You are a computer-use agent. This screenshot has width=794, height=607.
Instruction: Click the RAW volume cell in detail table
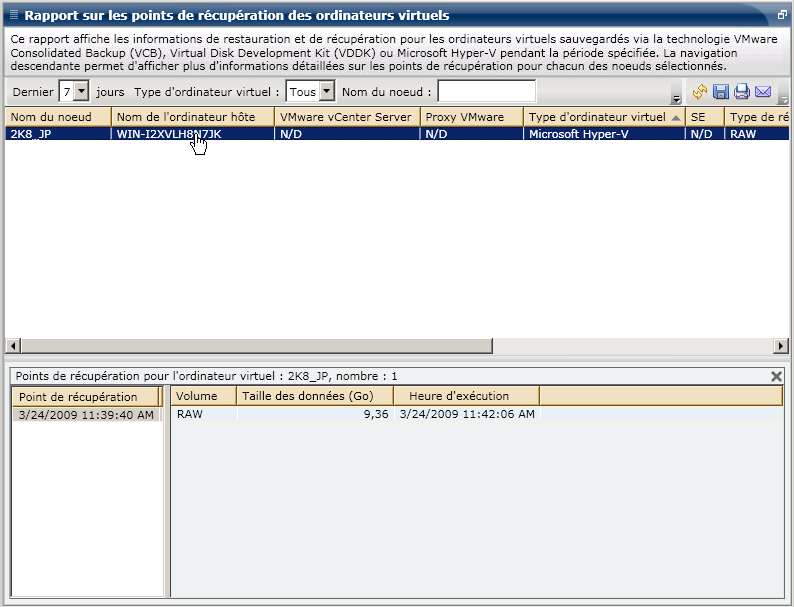[204, 414]
